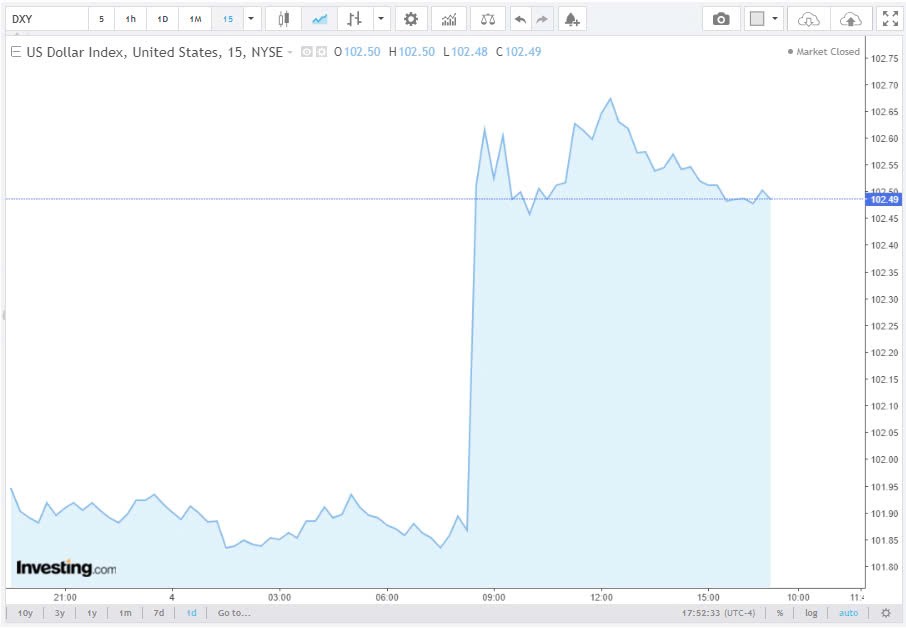
Task: Undo the last chart action
Action: click(519, 18)
